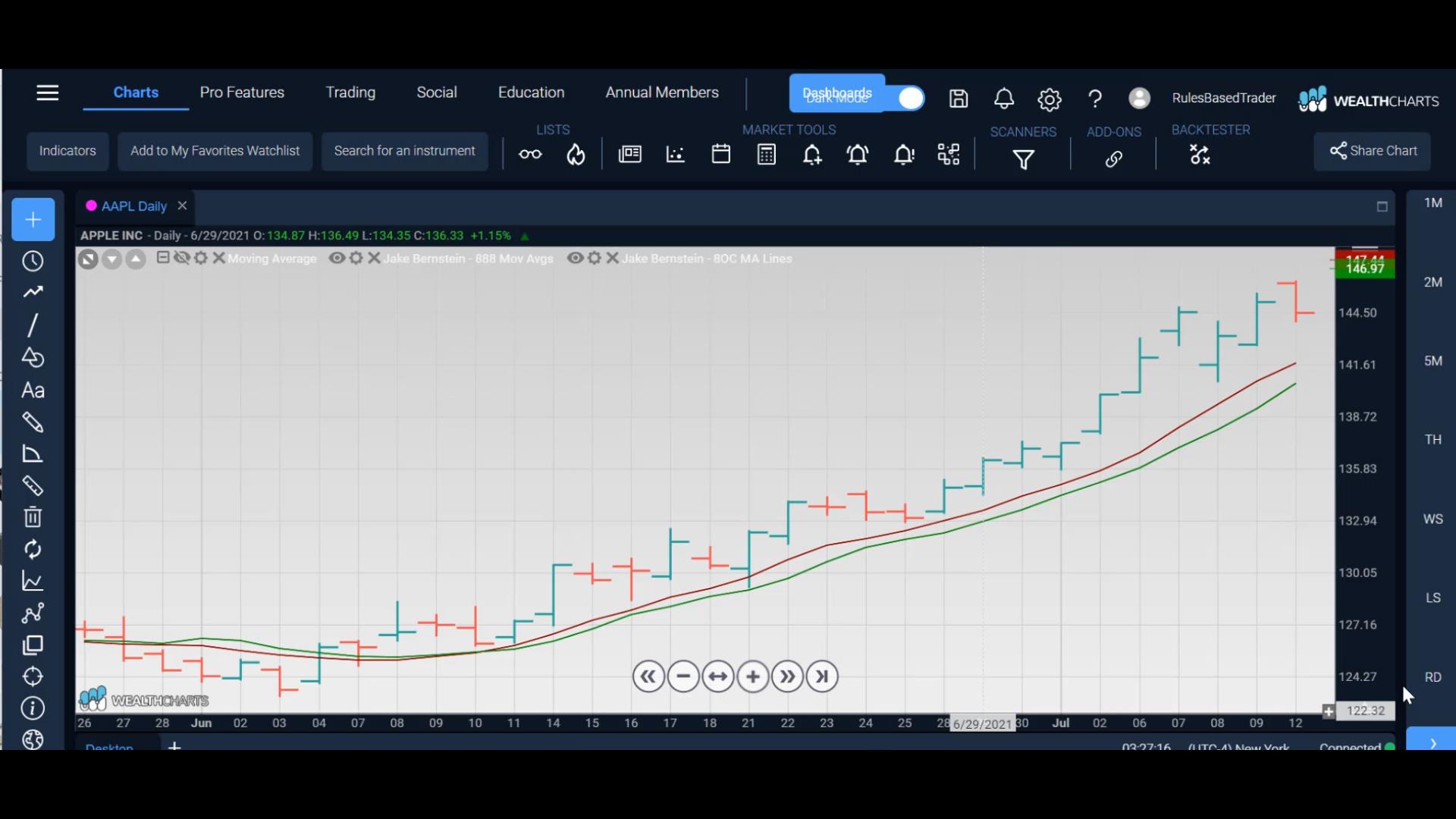Zoom in chart with plus control
This screenshot has height=819, width=1456.
tap(753, 676)
